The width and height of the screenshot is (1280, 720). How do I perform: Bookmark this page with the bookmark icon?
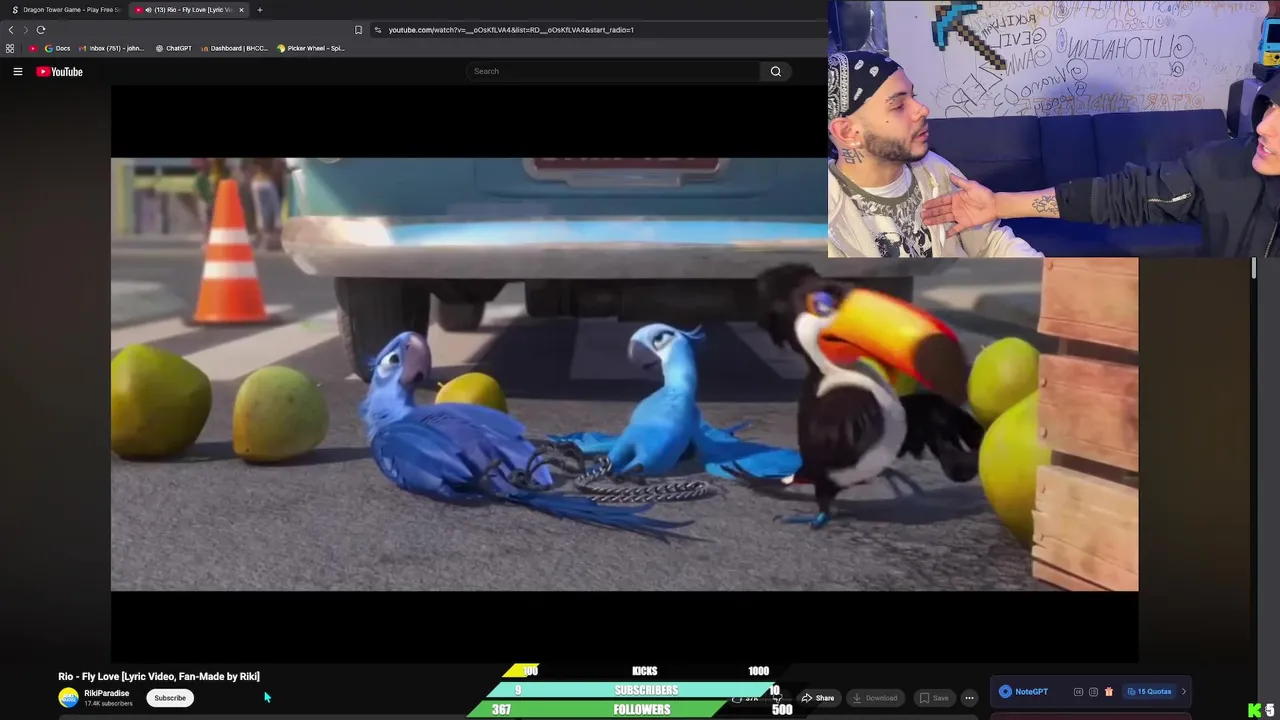point(359,30)
